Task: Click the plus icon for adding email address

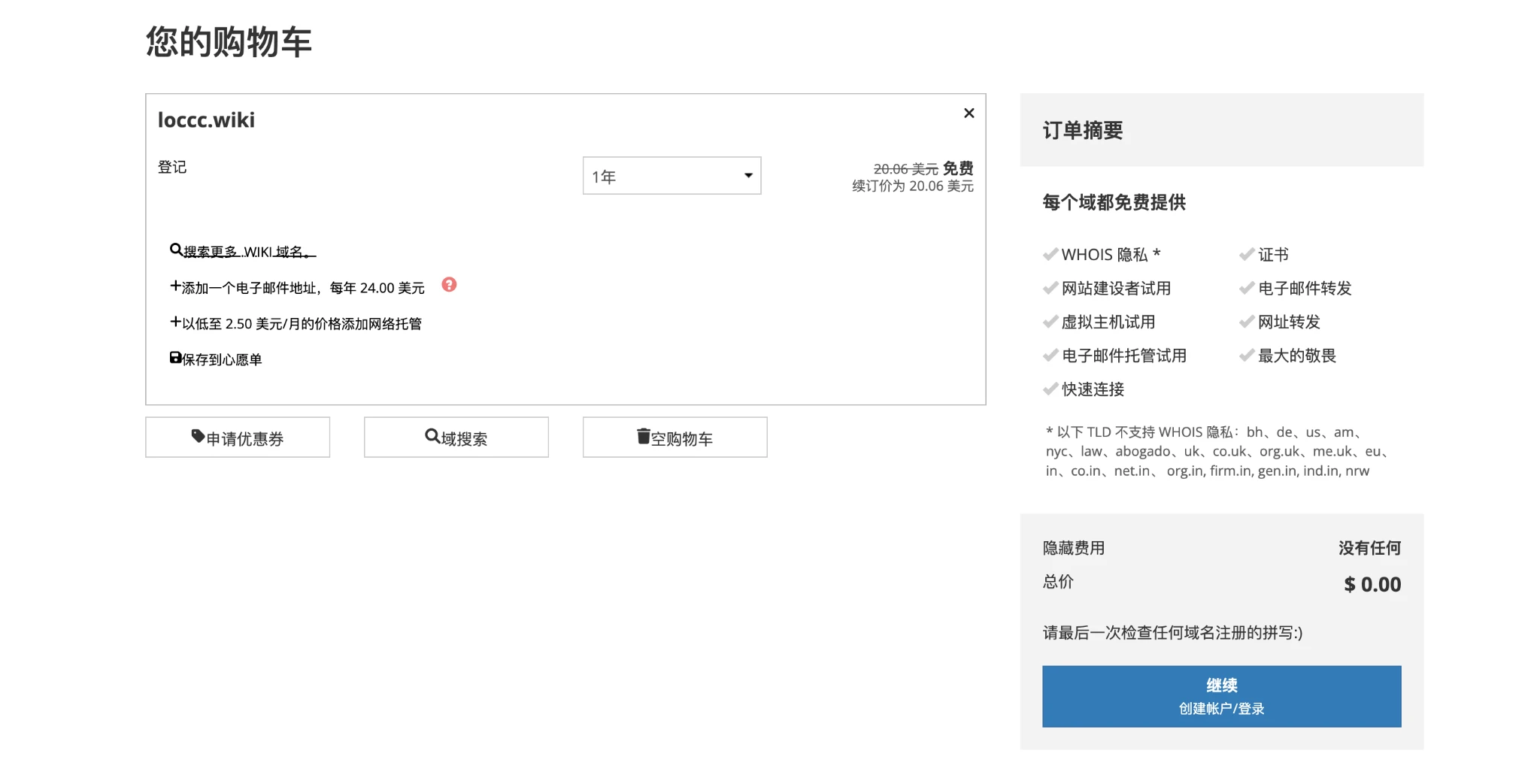Action: (175, 286)
